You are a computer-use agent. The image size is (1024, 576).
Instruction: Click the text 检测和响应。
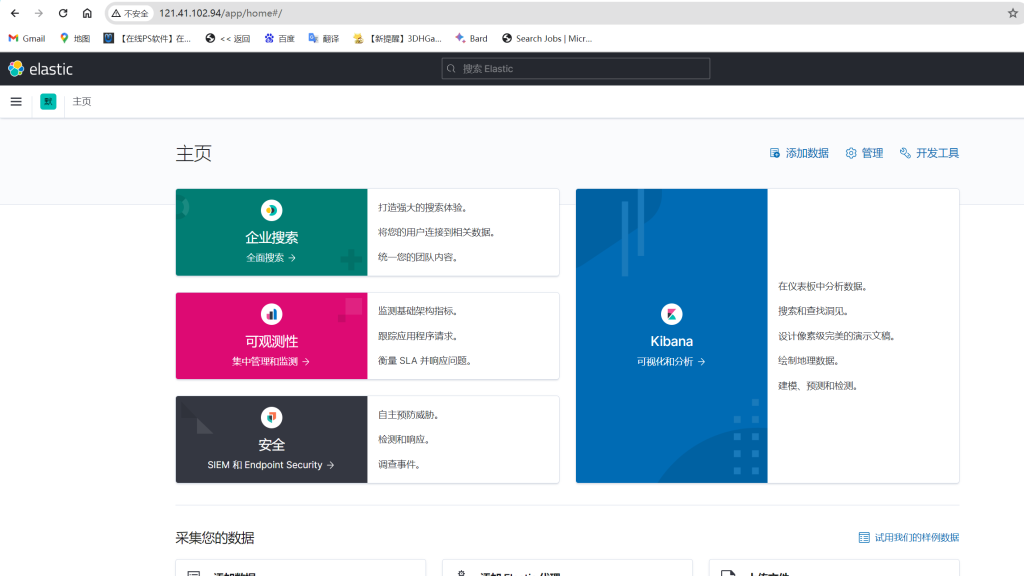click(404, 440)
